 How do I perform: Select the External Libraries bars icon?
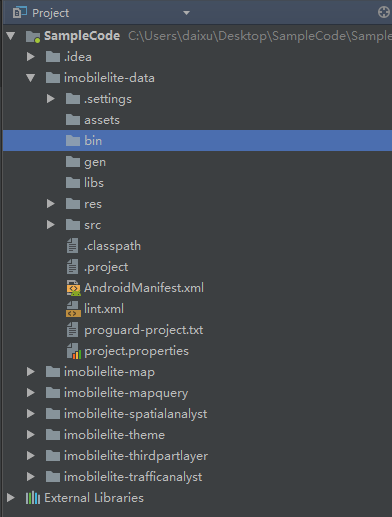[33, 498]
